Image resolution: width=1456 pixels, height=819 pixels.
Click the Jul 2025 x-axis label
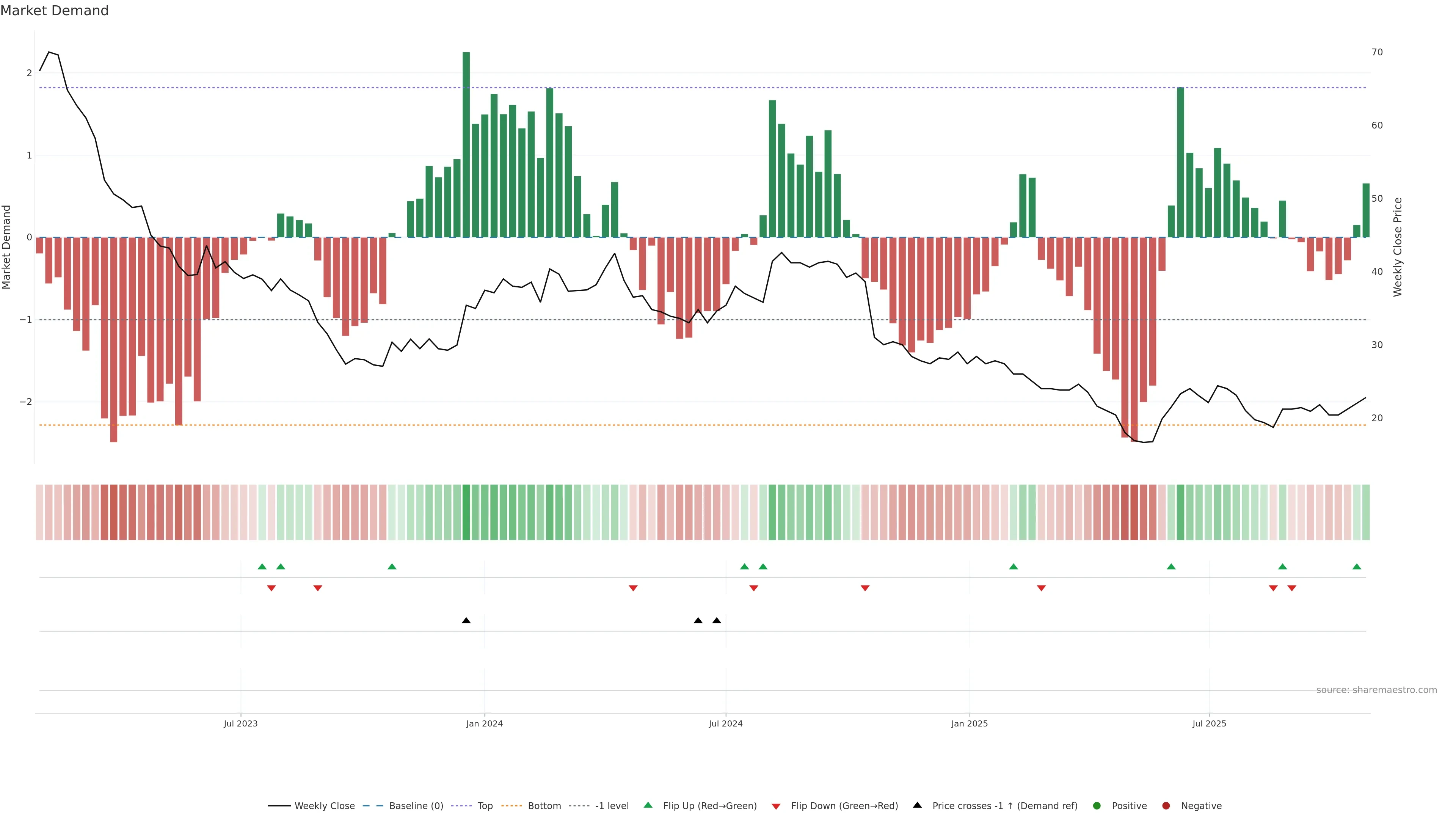coord(1209,724)
